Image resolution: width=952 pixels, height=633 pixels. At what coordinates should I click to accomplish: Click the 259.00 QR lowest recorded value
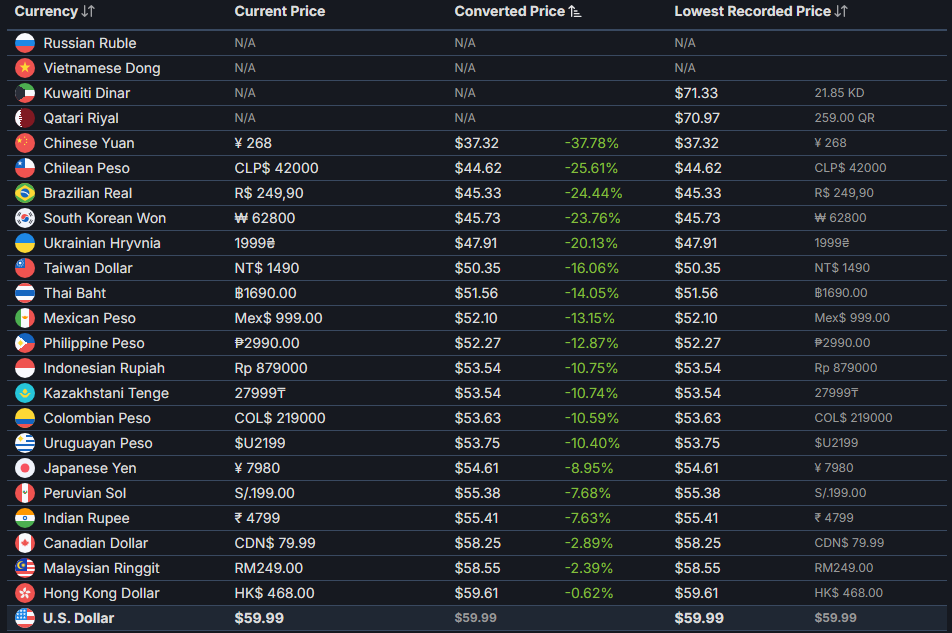coord(845,118)
